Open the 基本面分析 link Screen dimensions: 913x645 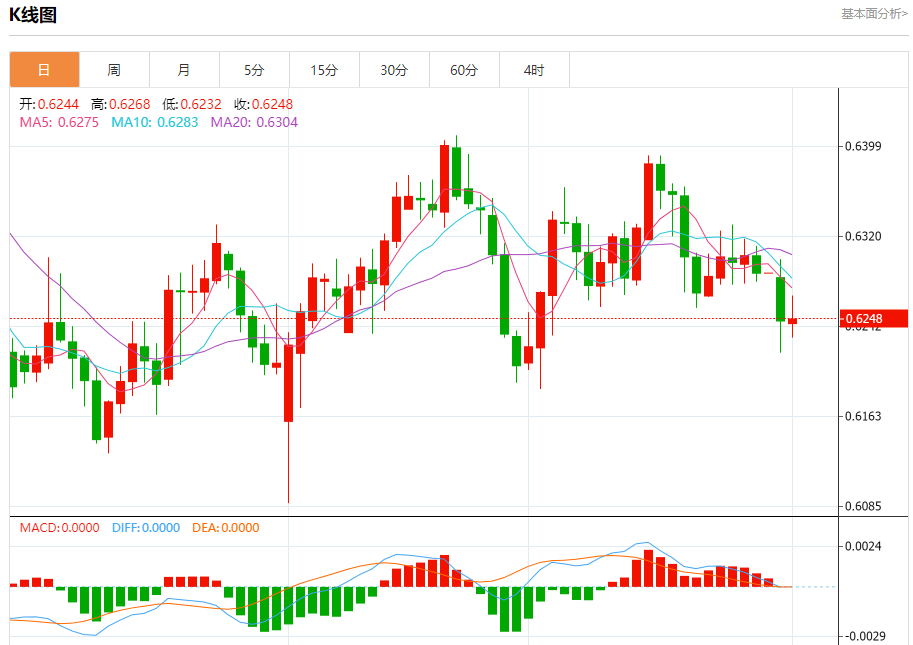point(874,13)
